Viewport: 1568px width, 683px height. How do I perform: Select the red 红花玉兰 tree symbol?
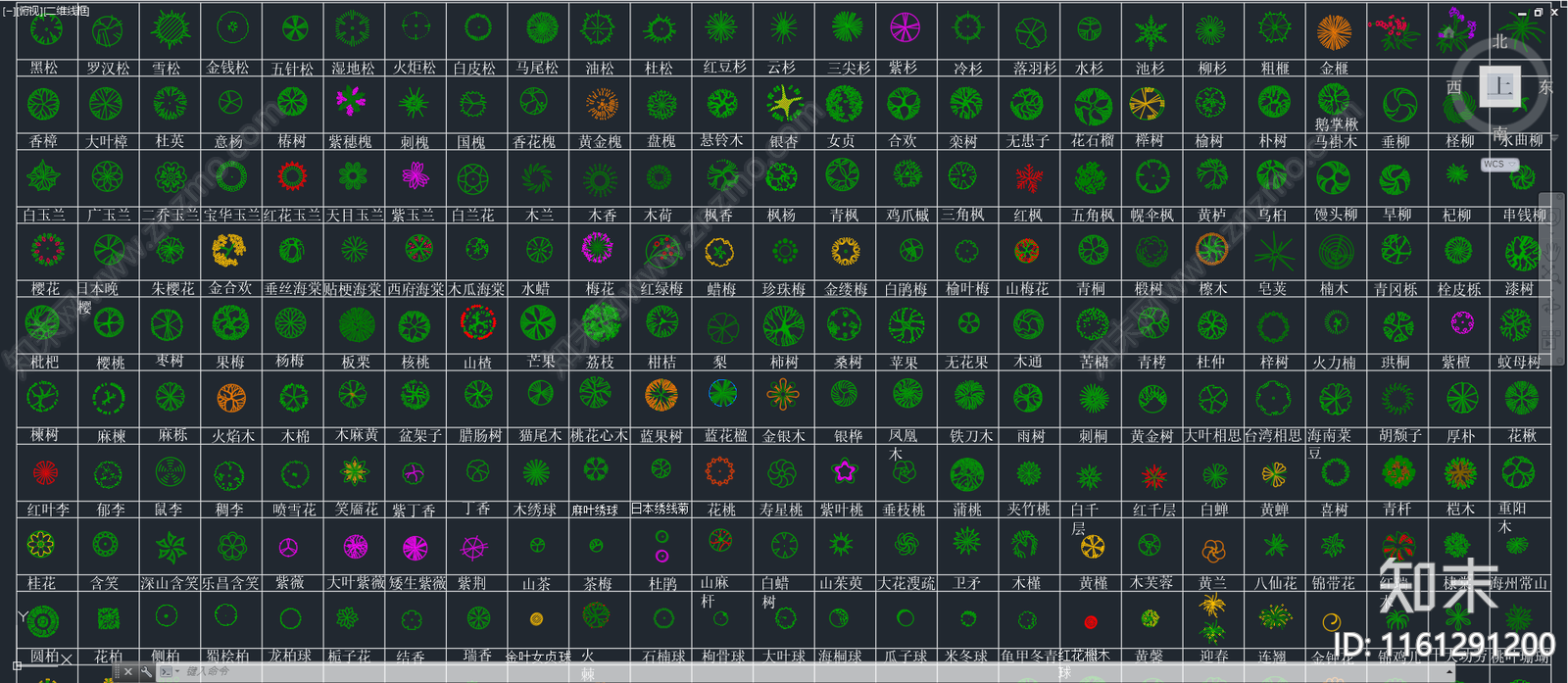(292, 176)
